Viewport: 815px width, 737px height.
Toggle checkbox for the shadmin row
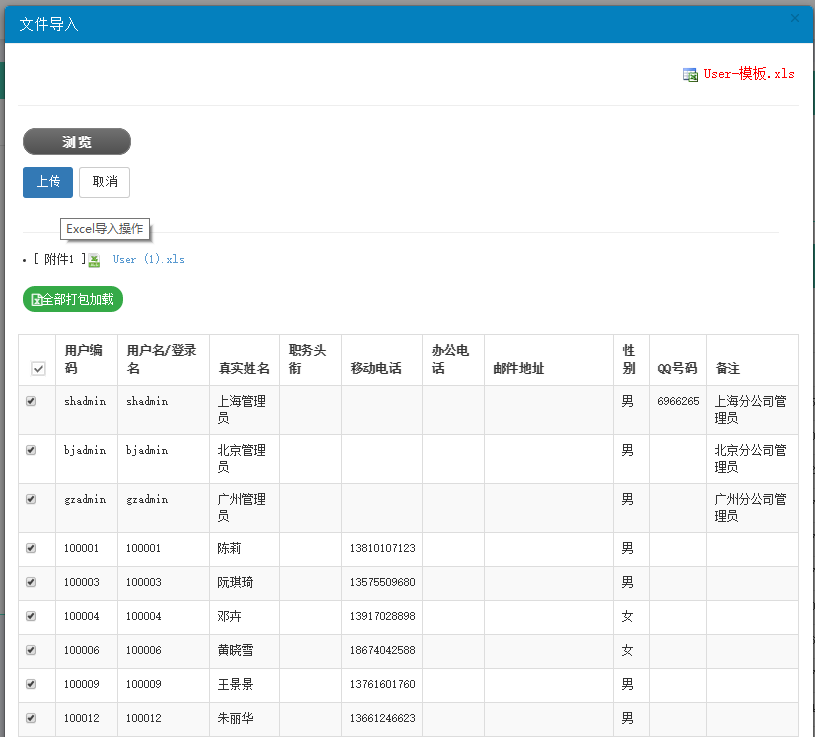(31, 401)
